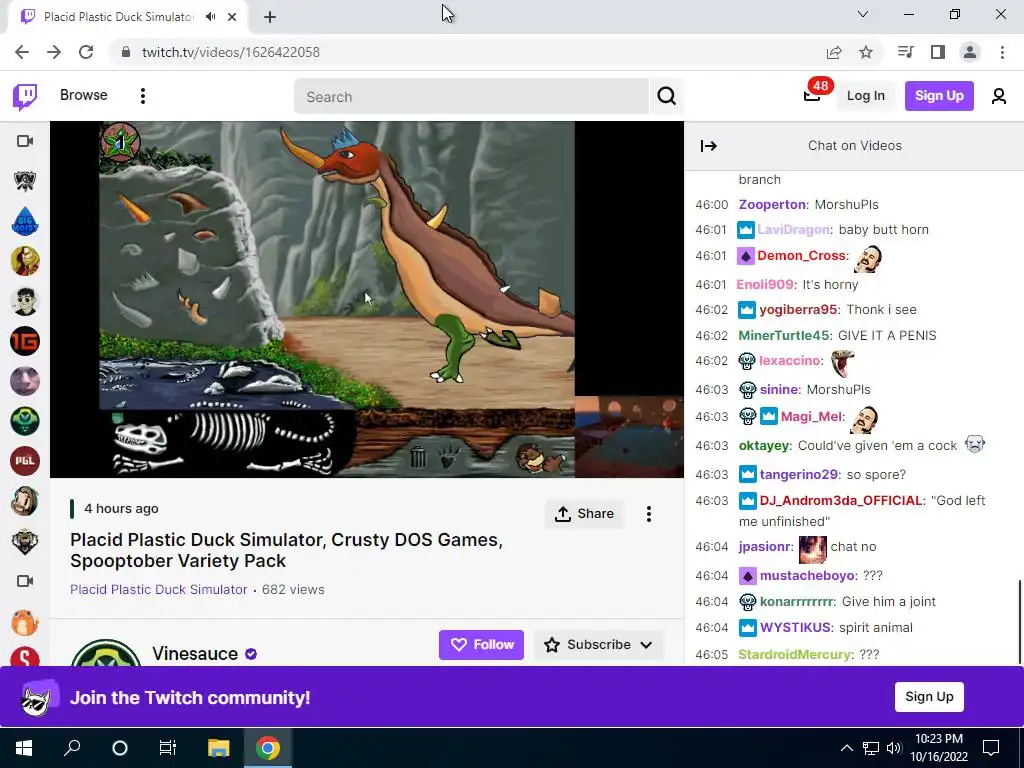
Task: Open Chrome media control icon
Action: (905, 52)
